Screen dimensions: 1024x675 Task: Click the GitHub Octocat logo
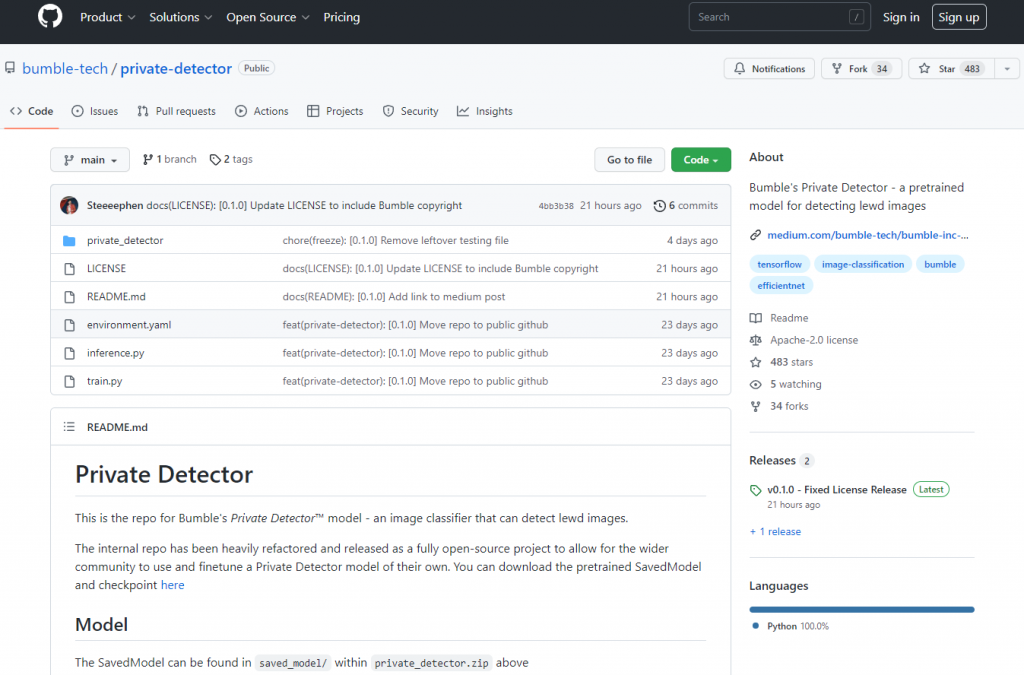coord(50,16)
